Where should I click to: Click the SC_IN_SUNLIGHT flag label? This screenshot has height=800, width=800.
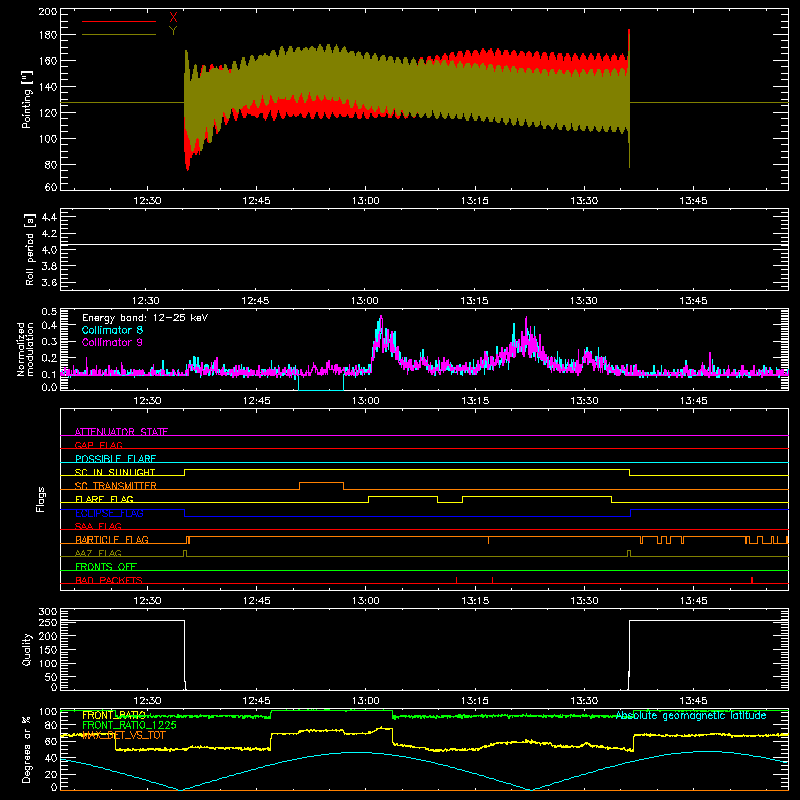click(115, 472)
